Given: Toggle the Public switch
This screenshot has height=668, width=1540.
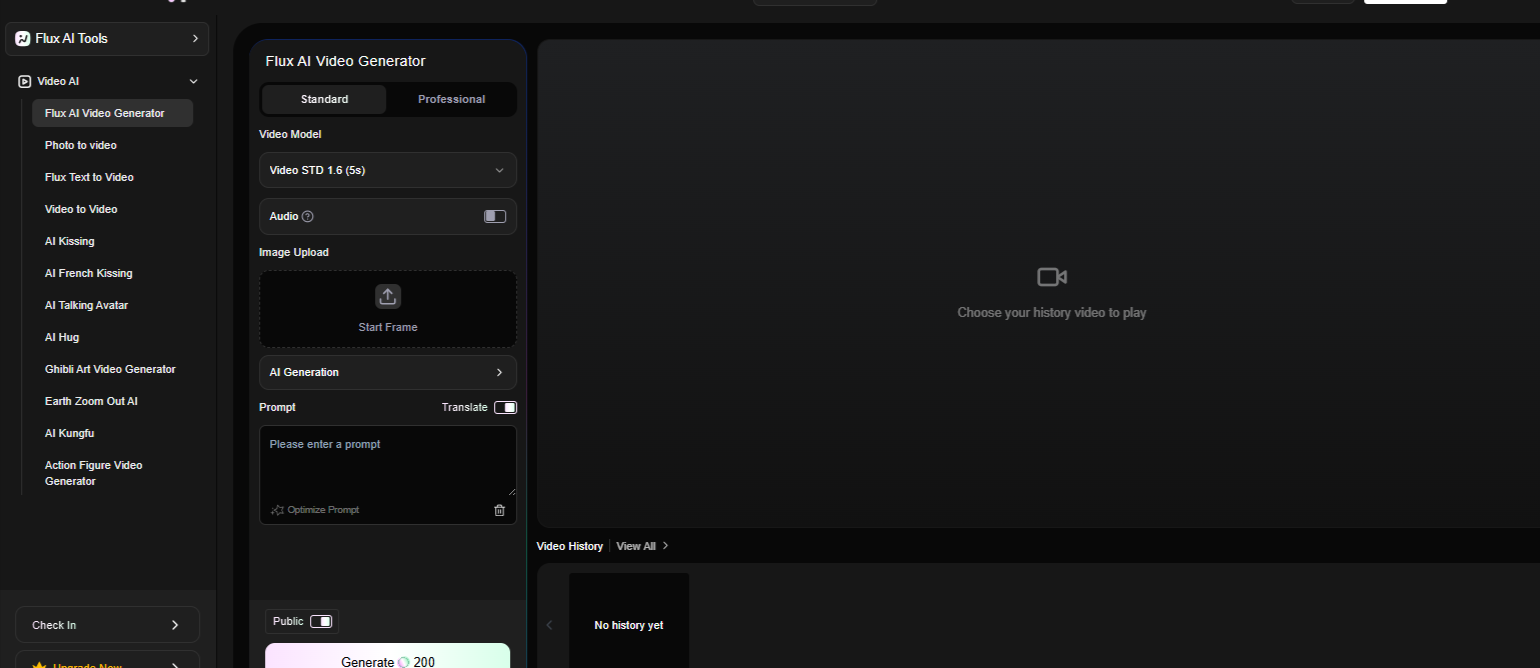Looking at the screenshot, I should (321, 621).
